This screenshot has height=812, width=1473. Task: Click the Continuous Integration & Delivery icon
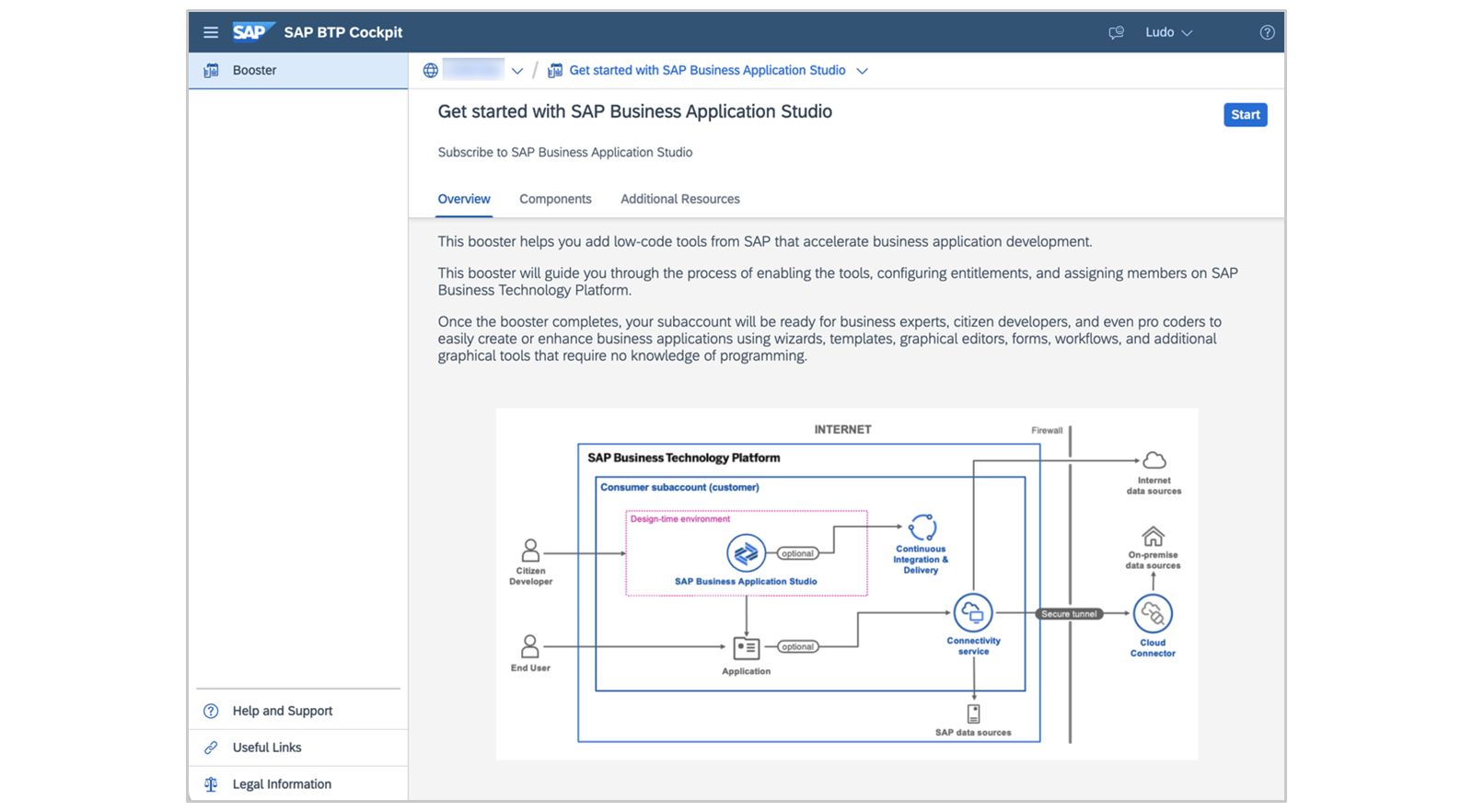click(922, 528)
